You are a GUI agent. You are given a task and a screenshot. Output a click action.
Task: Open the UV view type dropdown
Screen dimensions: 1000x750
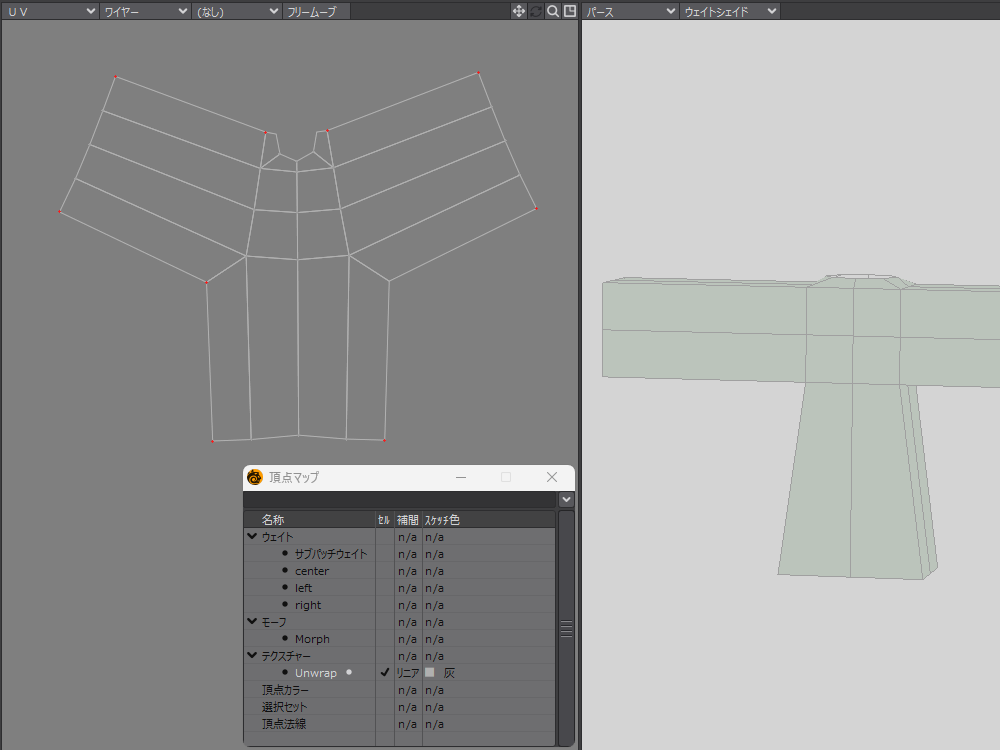click(x=50, y=11)
